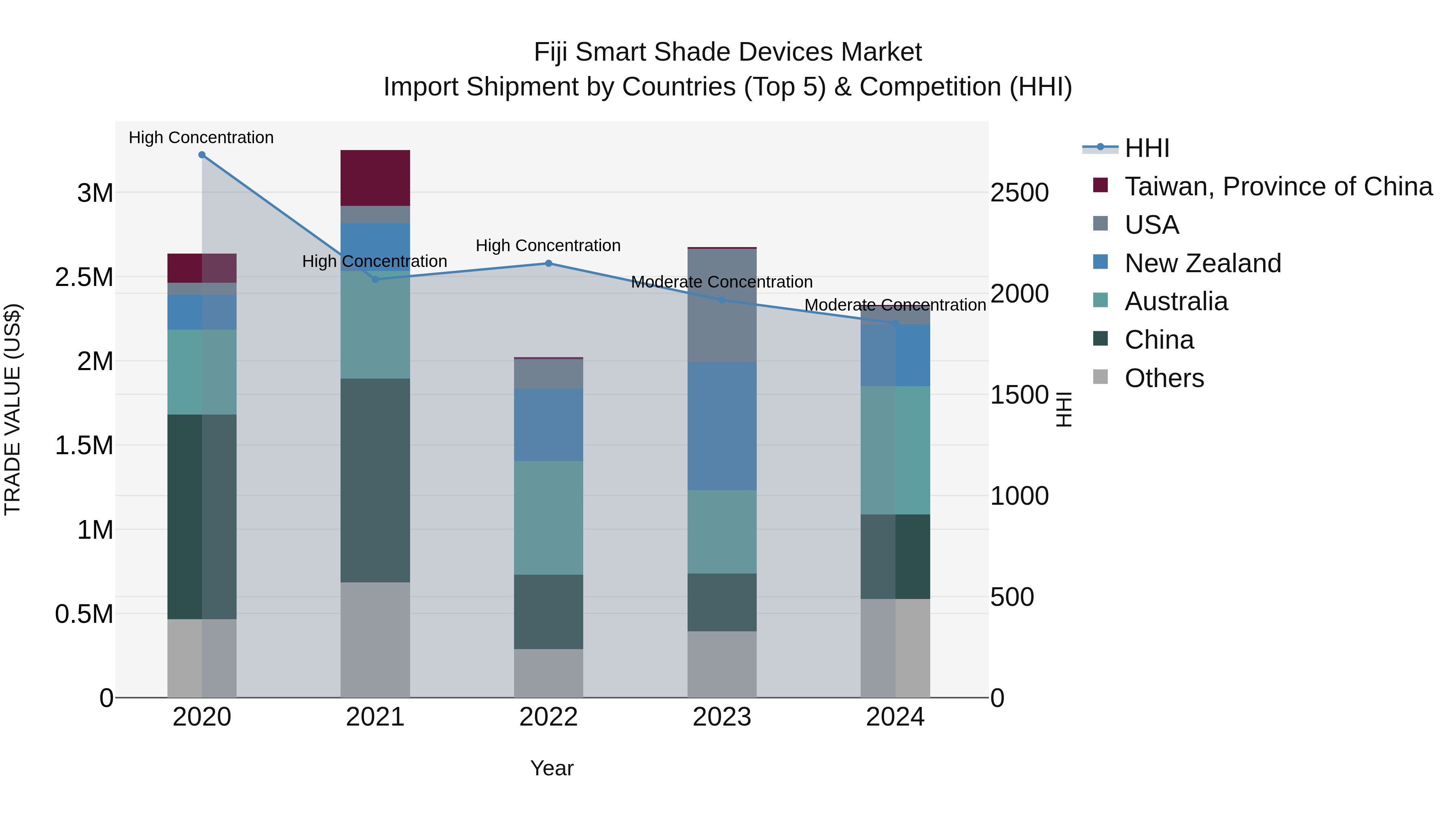This screenshot has height=819, width=1456.
Task: Toggle the Taiwan, Province of China legend entry
Action: (1263, 186)
